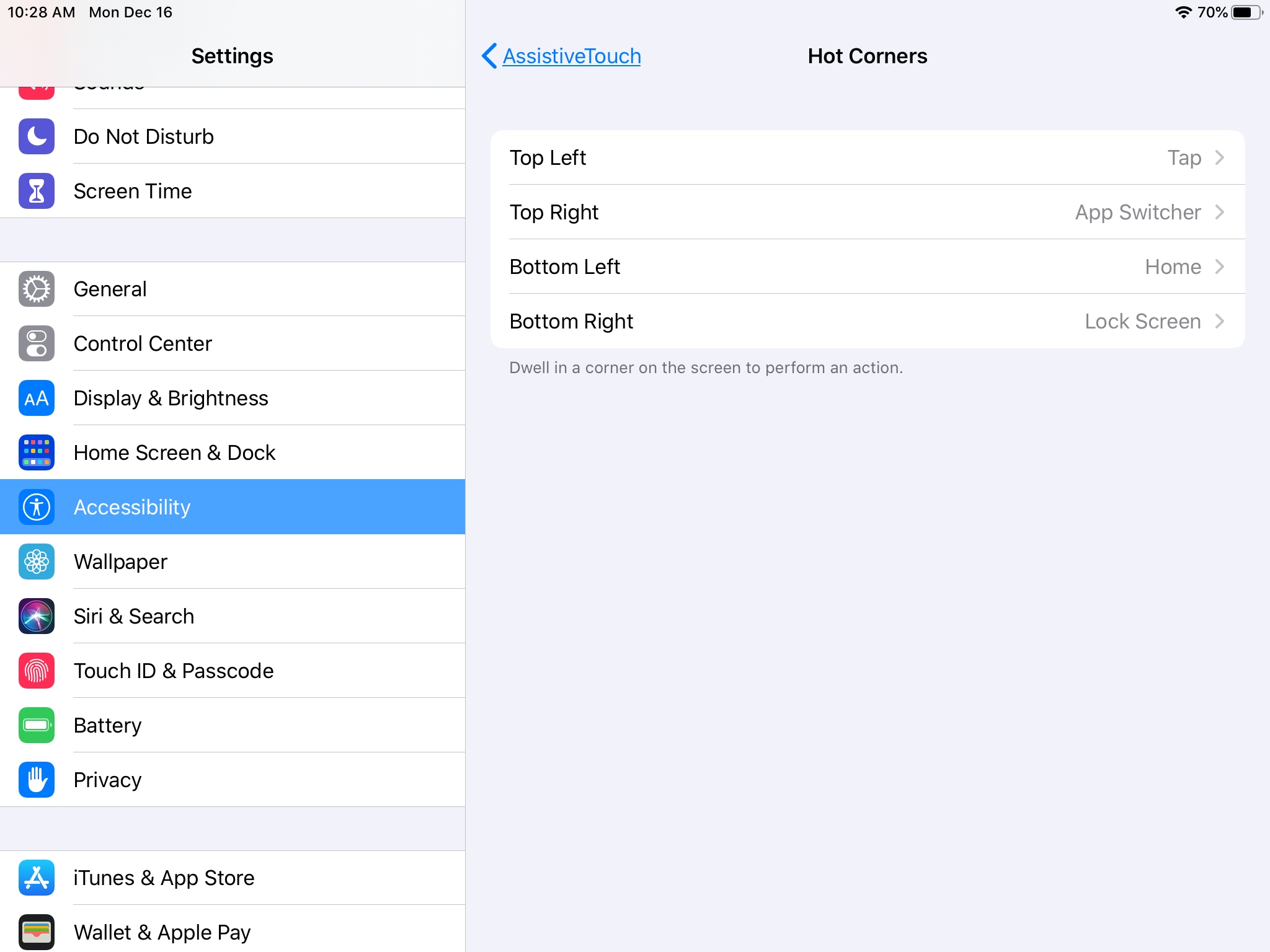
Task: Tap the Touch ID fingerprint icon
Action: [37, 671]
